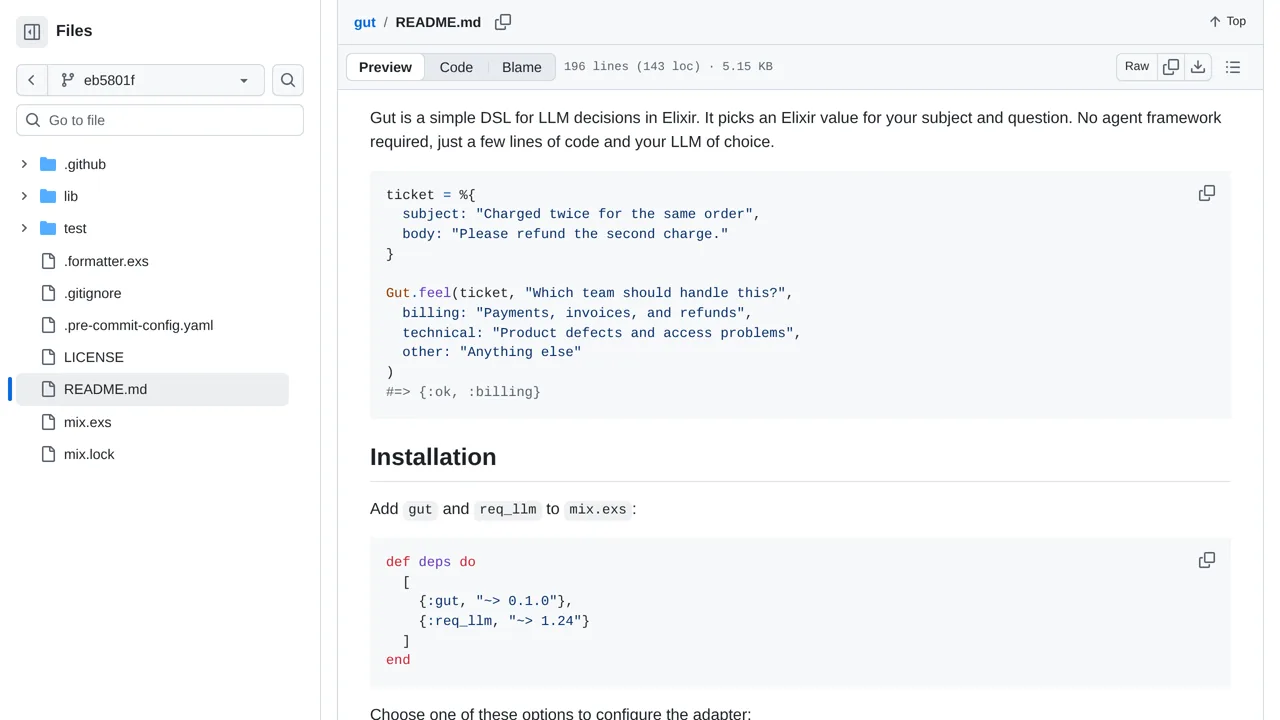Select README.md in the file tree
Image resolution: width=1280 pixels, height=720 pixels.
(152, 389)
